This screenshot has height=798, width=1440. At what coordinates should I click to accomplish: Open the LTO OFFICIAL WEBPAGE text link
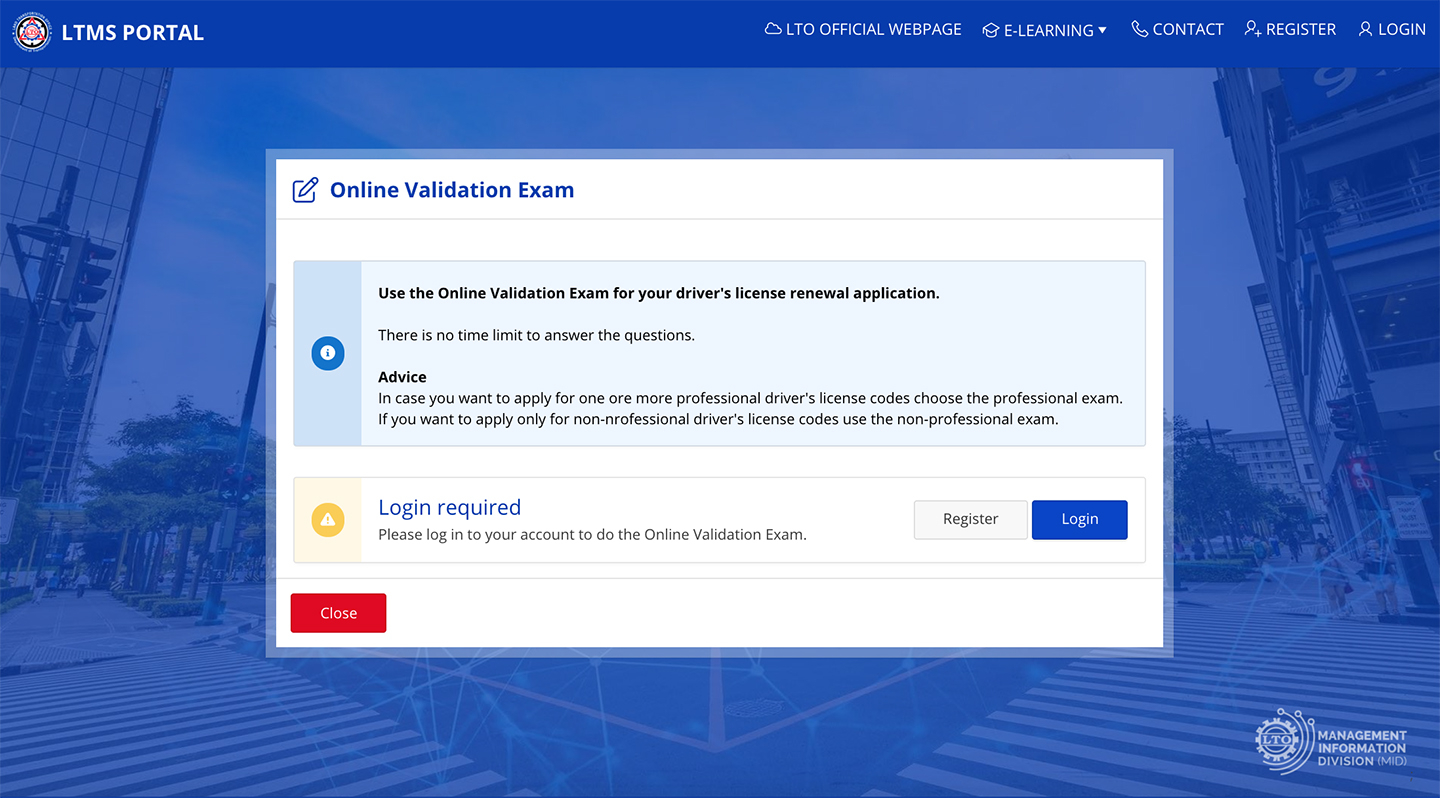coord(873,30)
